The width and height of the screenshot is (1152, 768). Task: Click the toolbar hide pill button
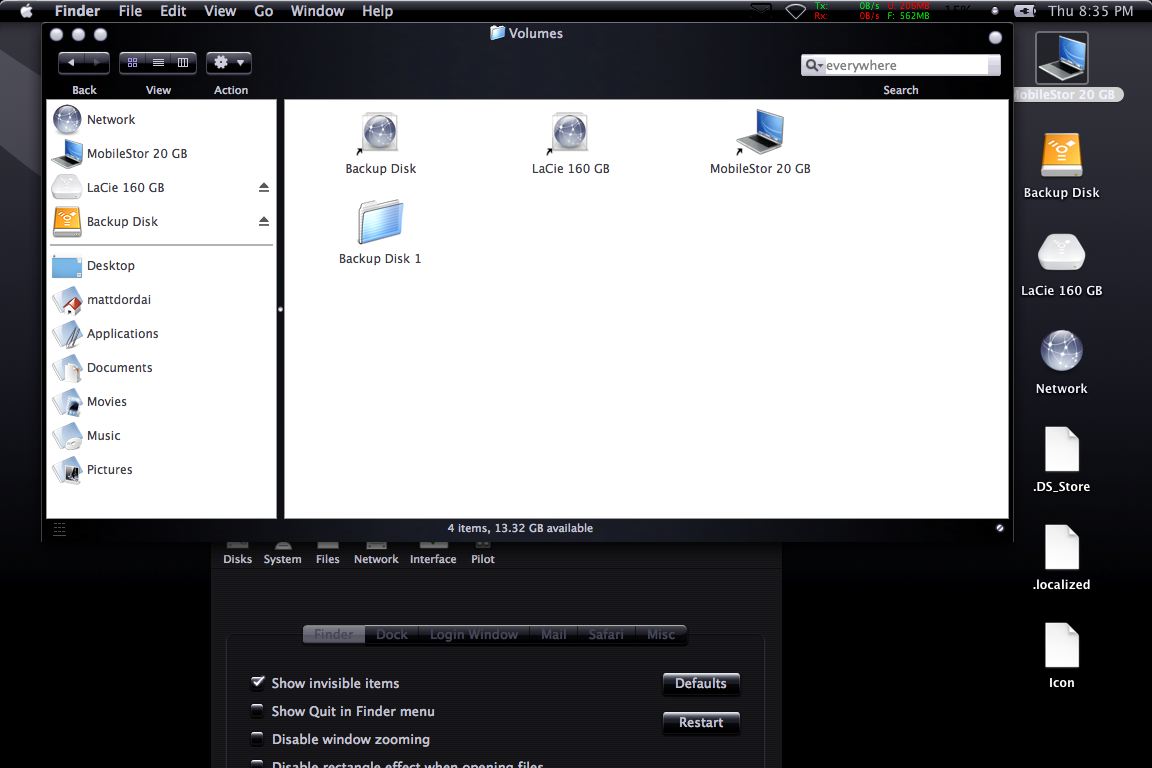point(996,37)
